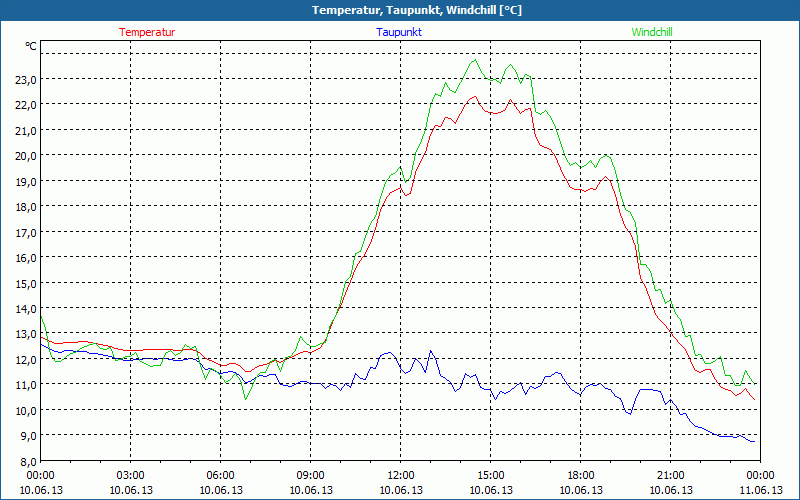
Task: Click the 03:00 time axis label
Action: click(131, 476)
